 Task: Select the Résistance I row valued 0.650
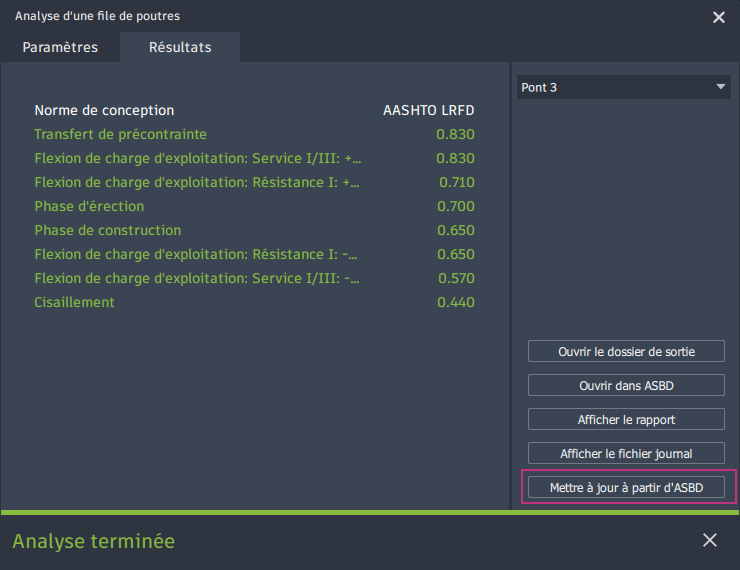(x=254, y=254)
